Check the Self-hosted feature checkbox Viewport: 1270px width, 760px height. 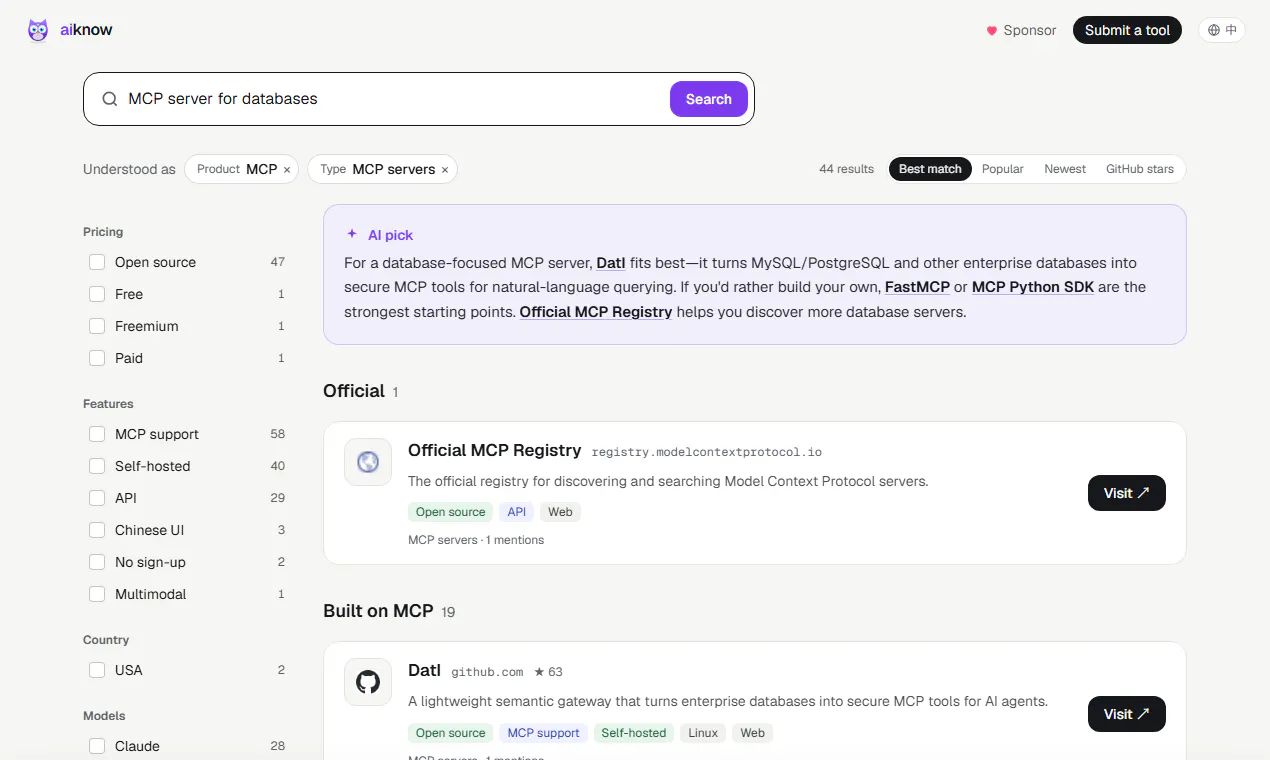pos(97,466)
